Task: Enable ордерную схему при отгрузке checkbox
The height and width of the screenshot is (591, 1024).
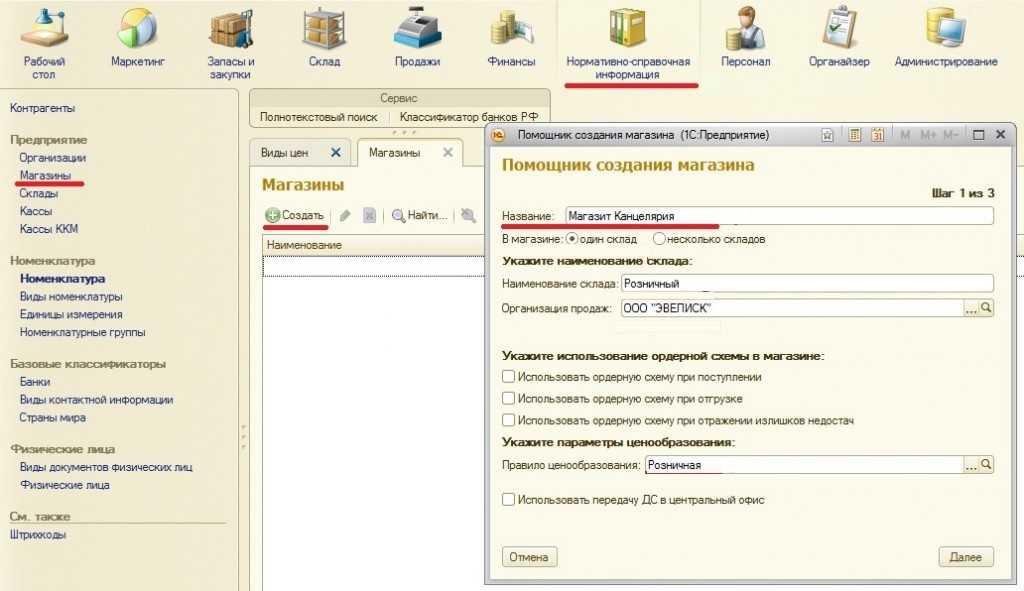Action: pos(509,399)
